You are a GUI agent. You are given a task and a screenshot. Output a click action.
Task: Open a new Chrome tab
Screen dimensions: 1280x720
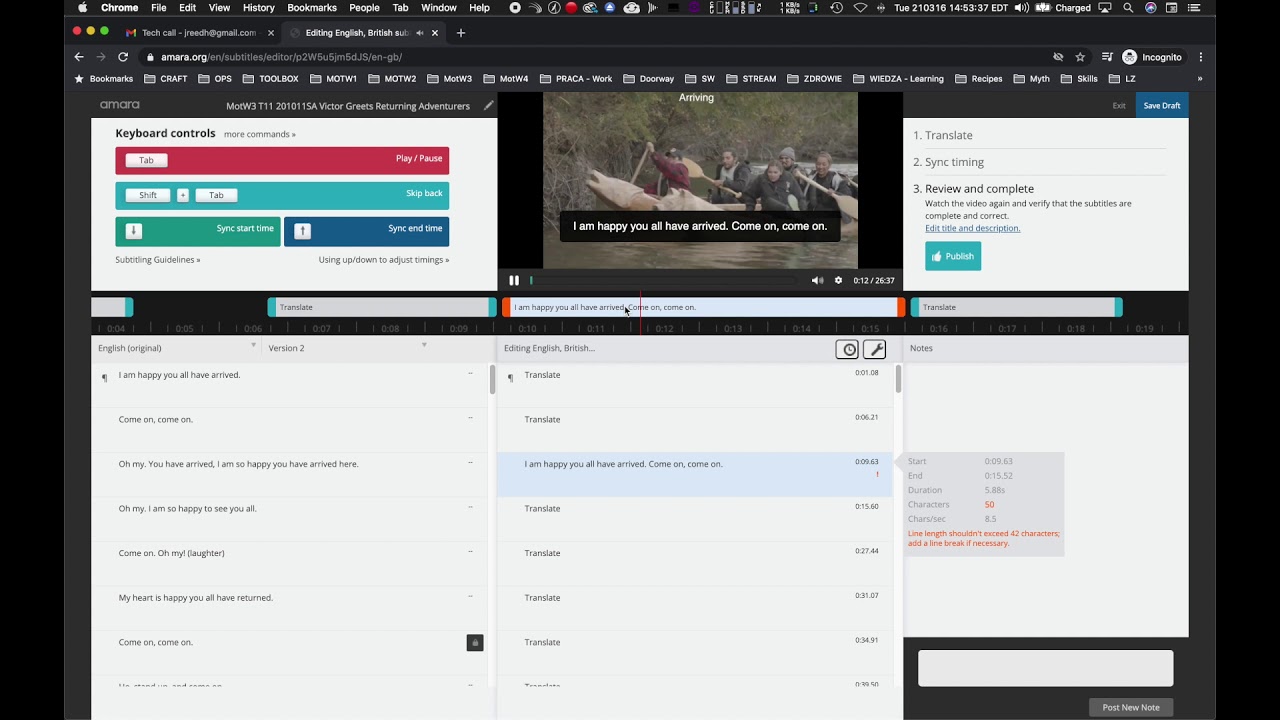460,33
